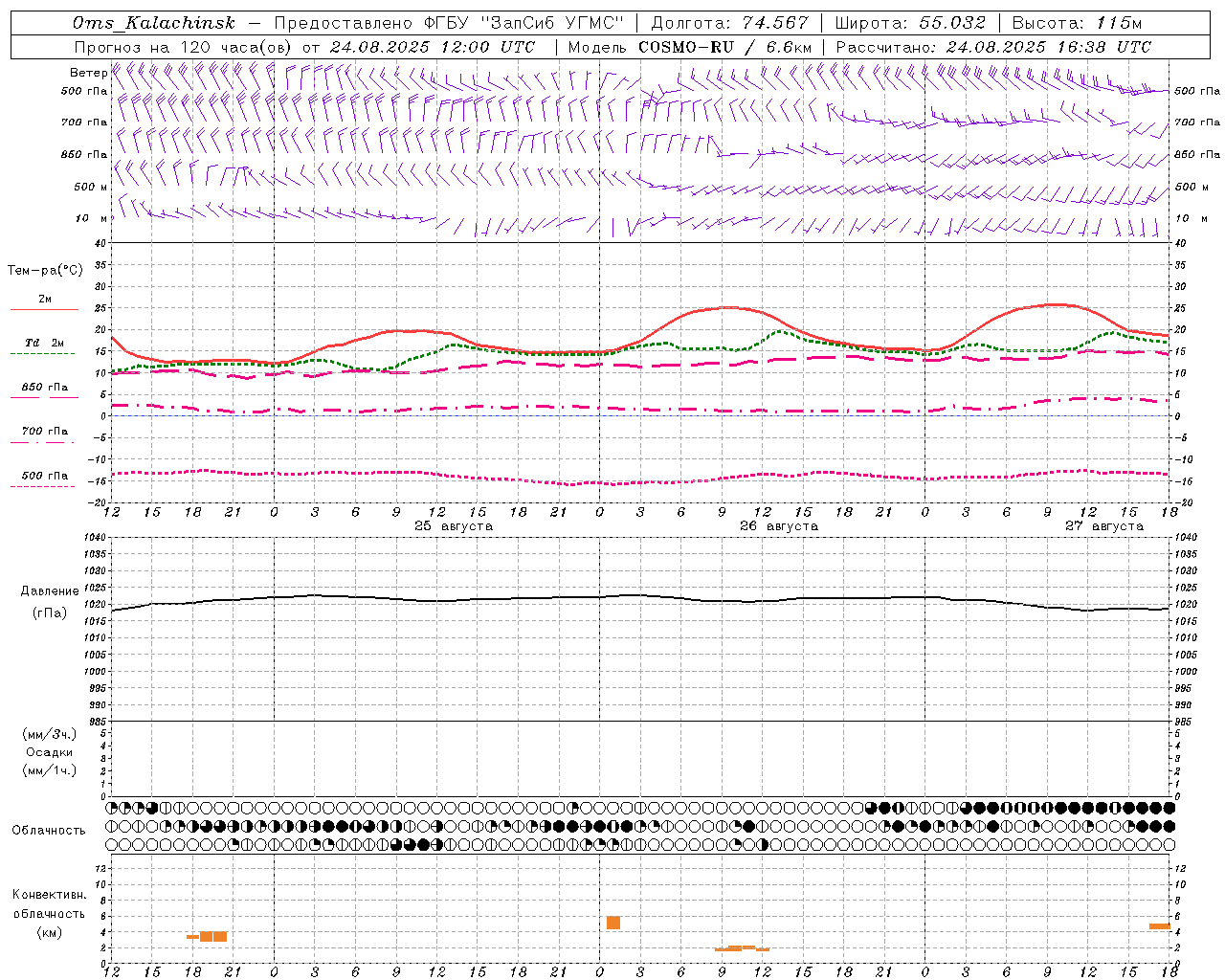Viewport: 1225px width, 980px height.
Task: Click the '27 августа' date label
Action: pos(1104,526)
